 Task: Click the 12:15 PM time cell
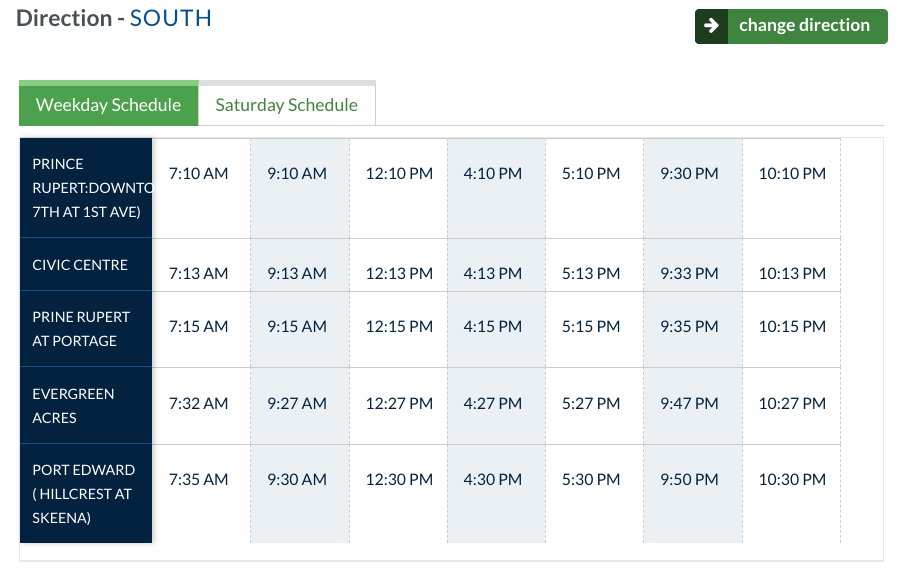(399, 327)
